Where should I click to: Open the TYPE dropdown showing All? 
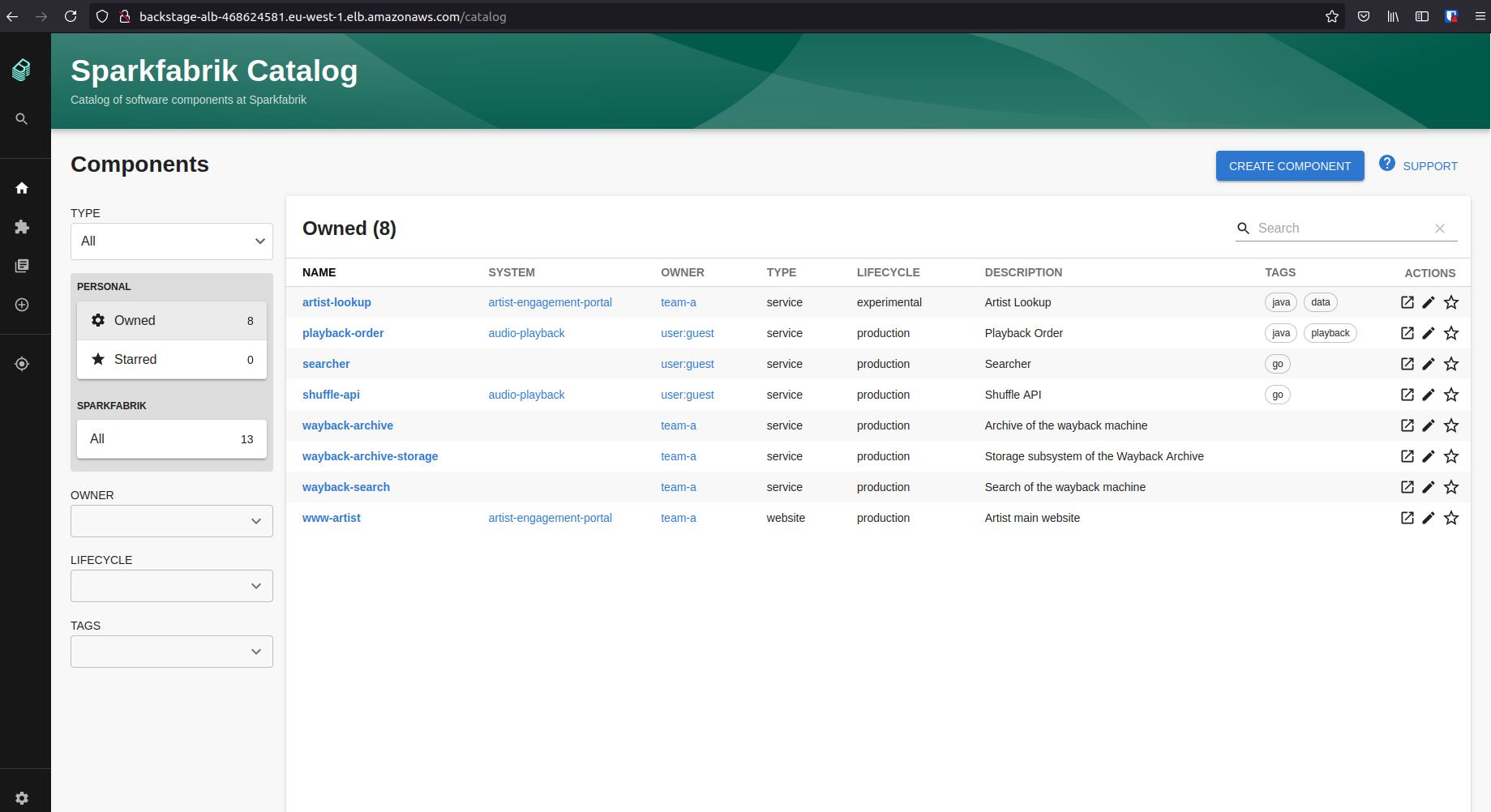coord(172,241)
